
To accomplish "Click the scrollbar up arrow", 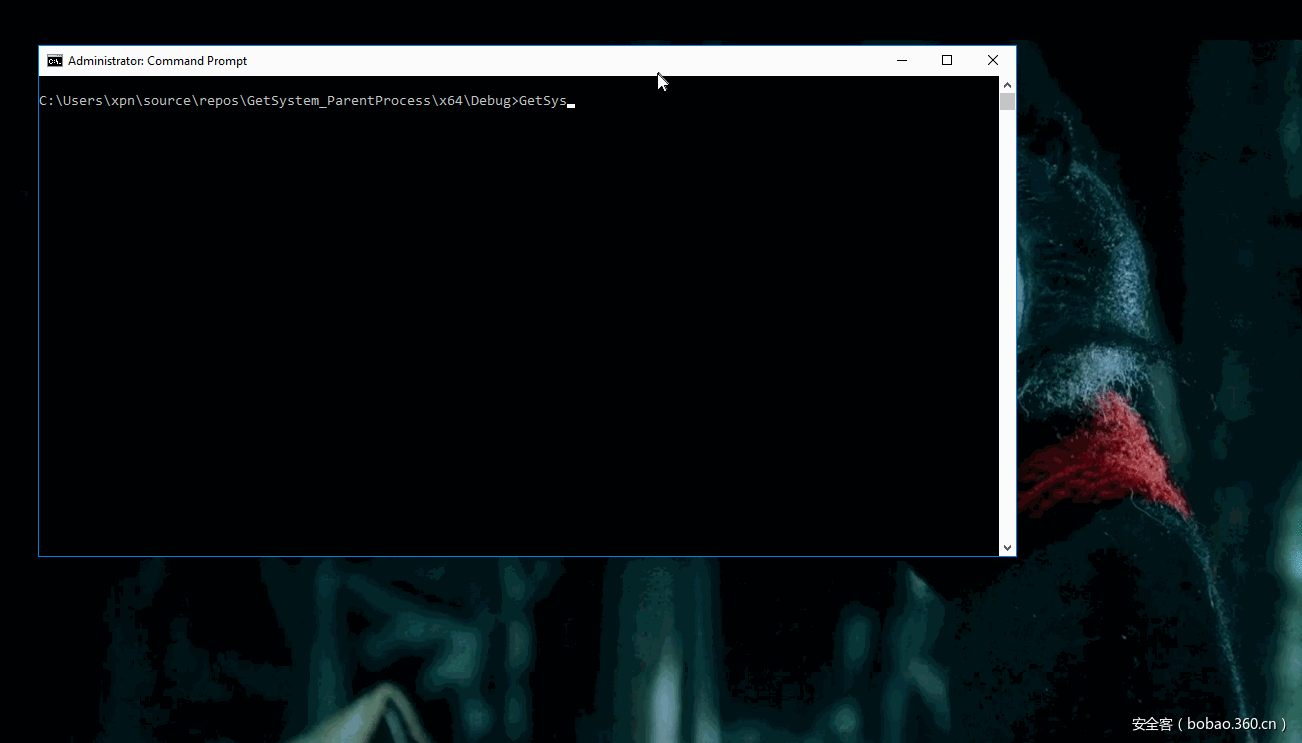I will click(1007, 84).
